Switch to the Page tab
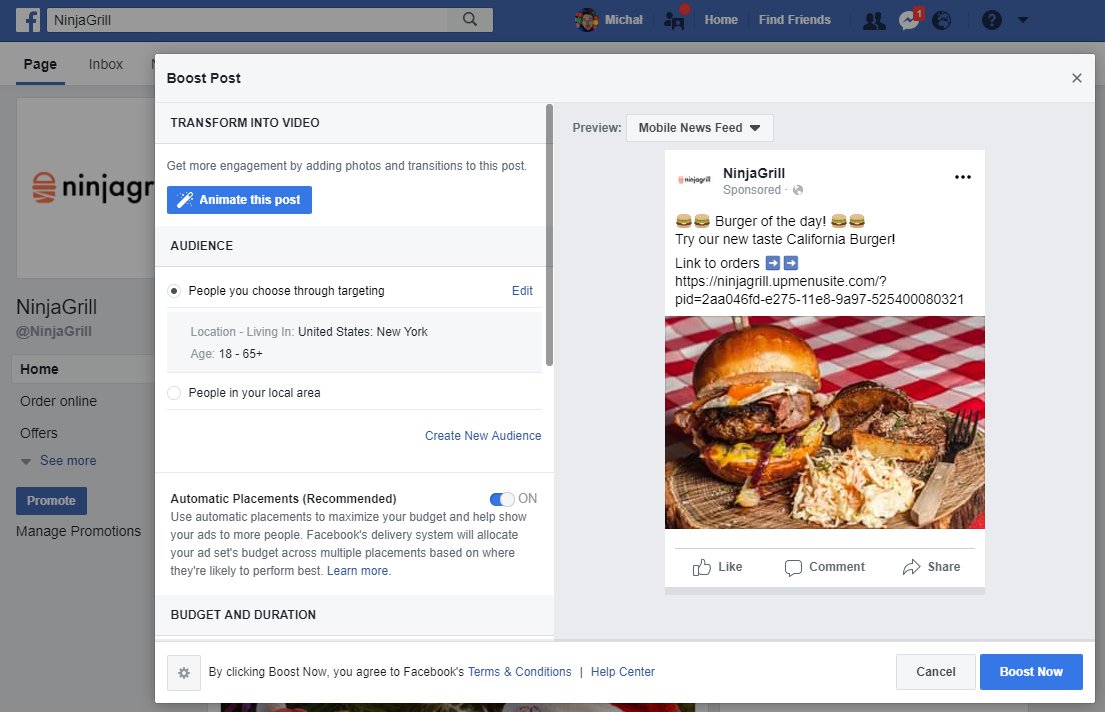 [x=40, y=64]
